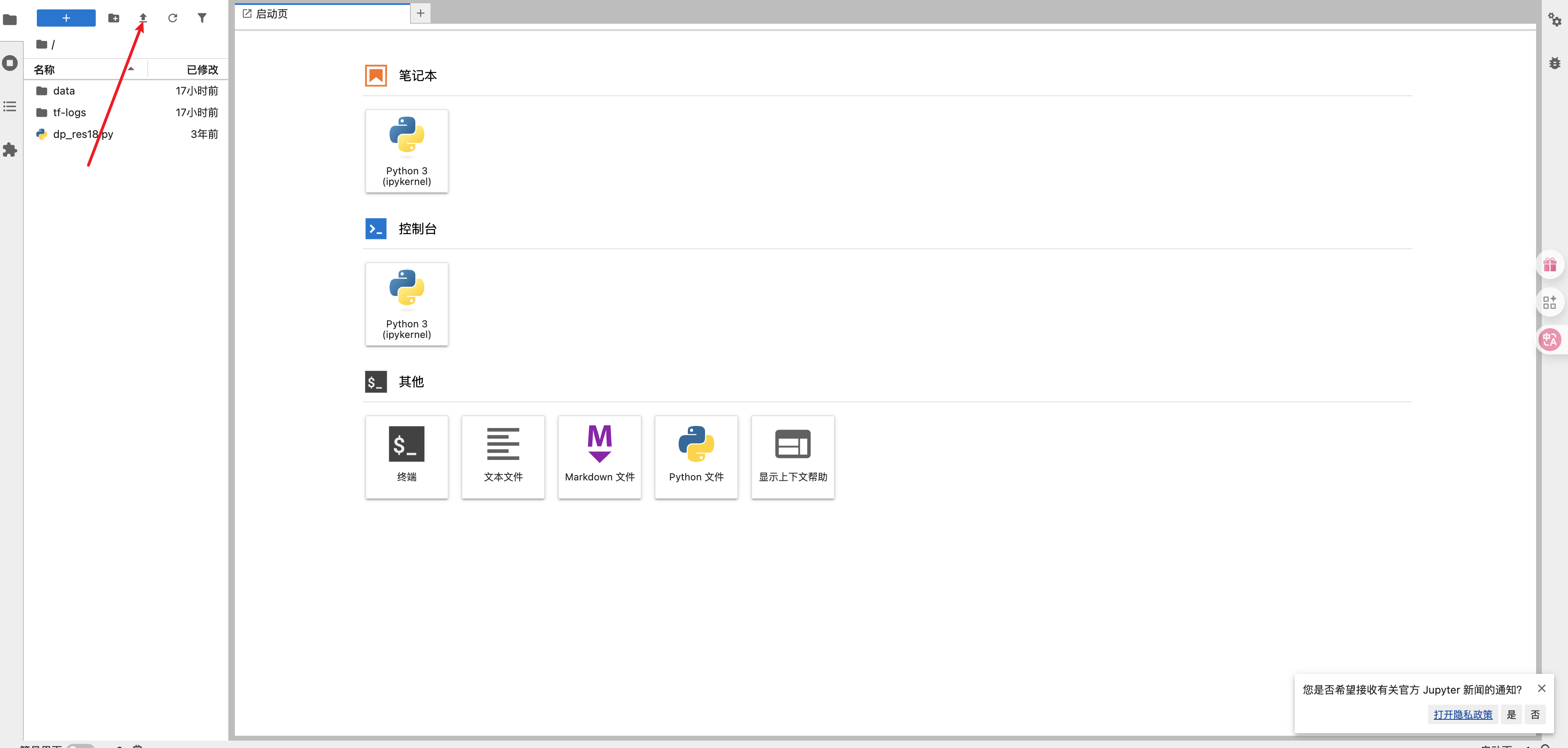1568x748 pixels.
Task: Open the file browser panel
Action: click(10, 20)
